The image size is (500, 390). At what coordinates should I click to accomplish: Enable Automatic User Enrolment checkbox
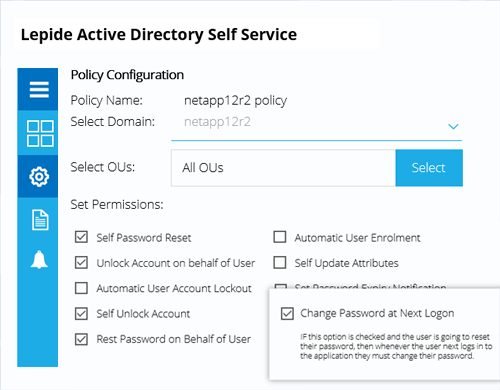(x=280, y=237)
